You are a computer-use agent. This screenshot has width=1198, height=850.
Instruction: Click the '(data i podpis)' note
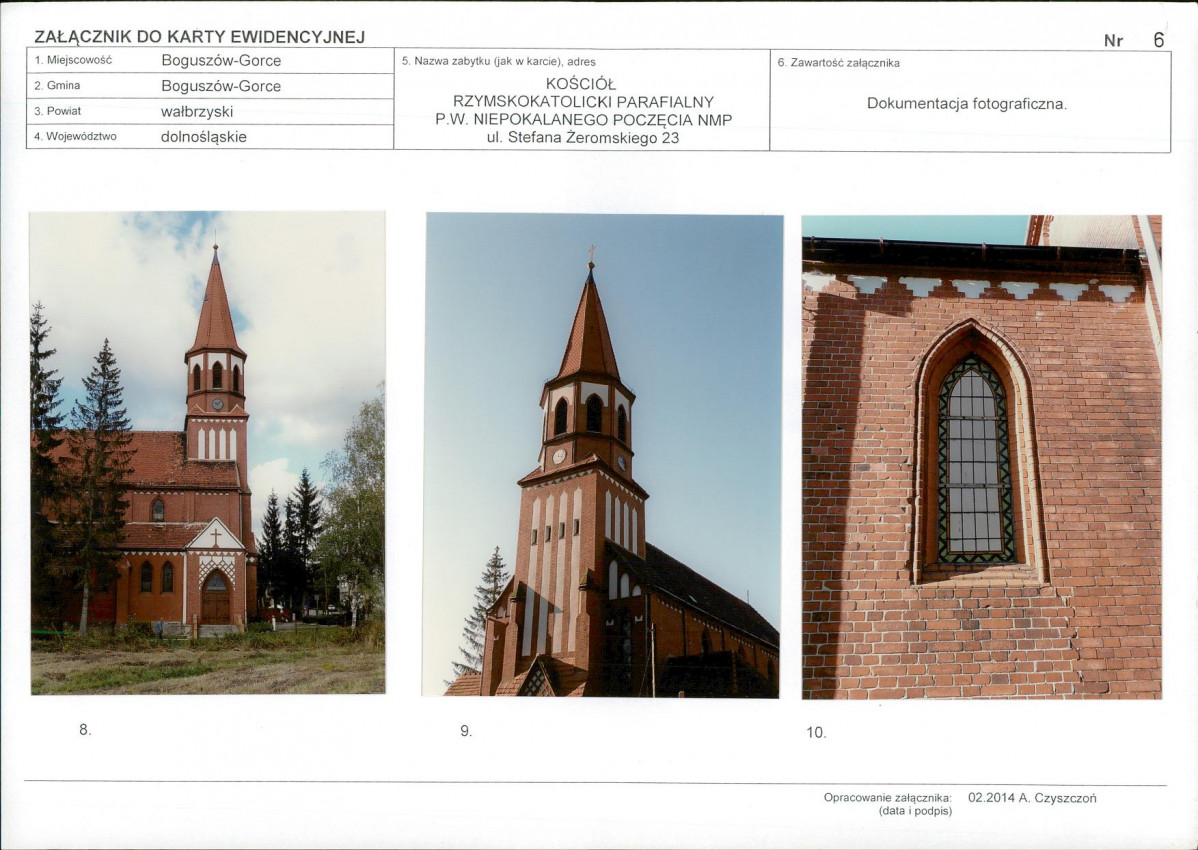[x=915, y=811]
